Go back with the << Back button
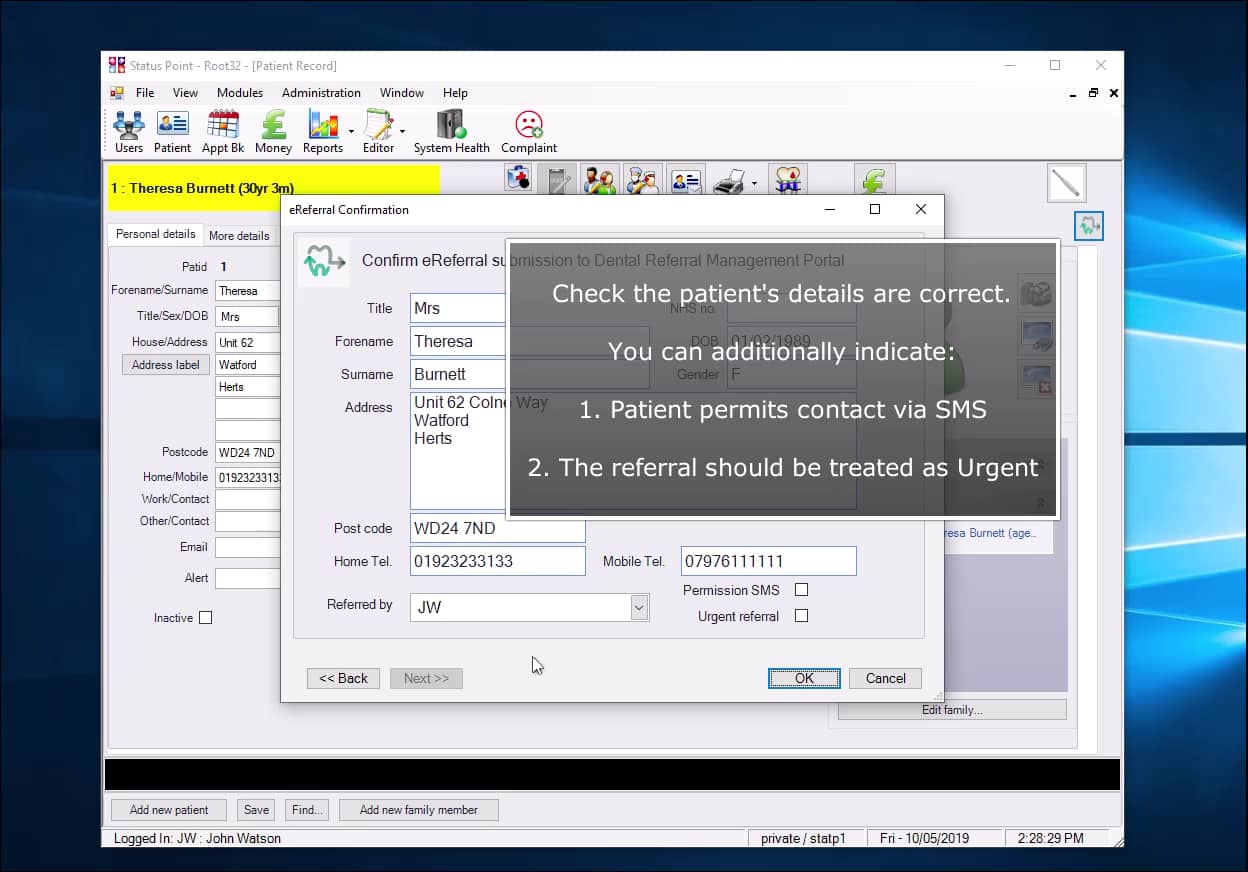Viewport: 1248px width, 872px height. coord(343,678)
